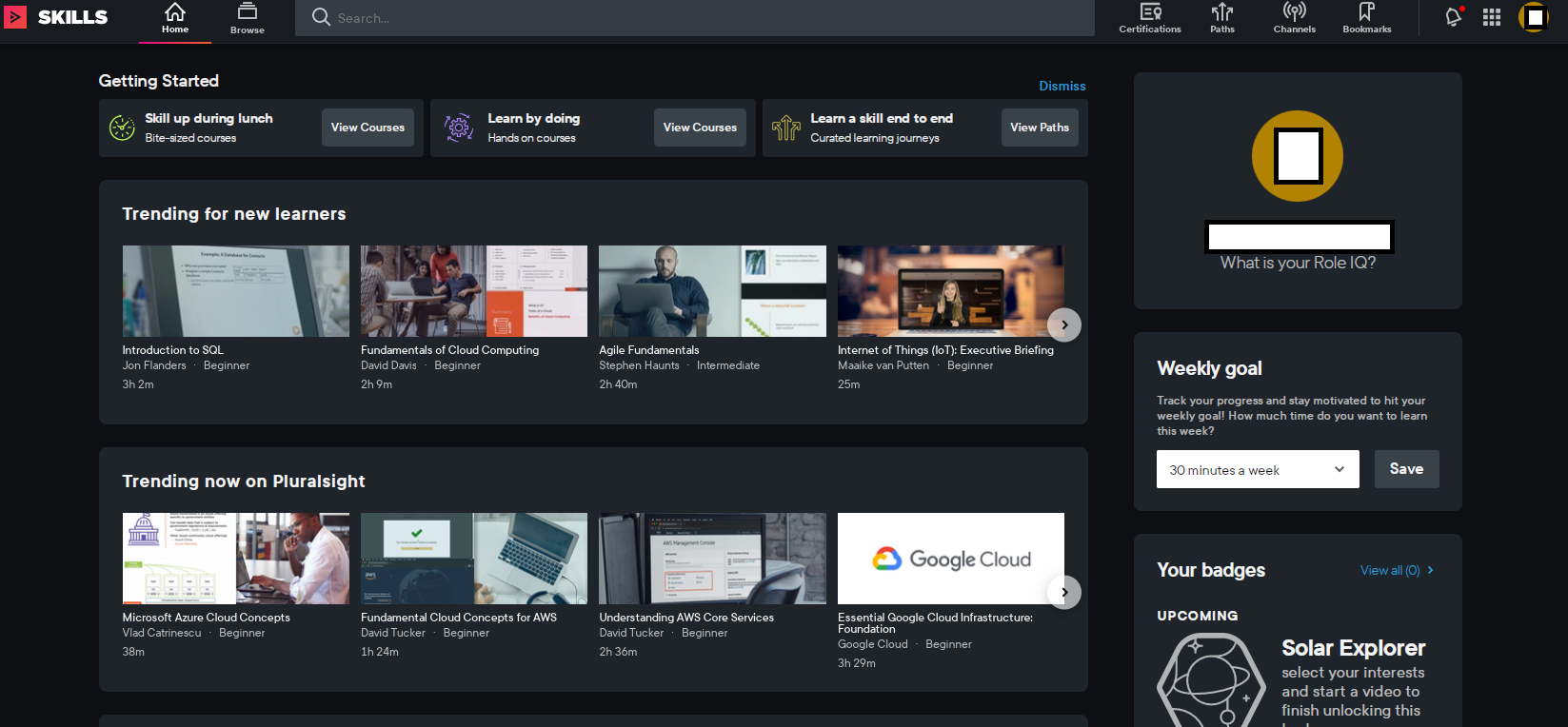Open the Home tab

pos(175,19)
